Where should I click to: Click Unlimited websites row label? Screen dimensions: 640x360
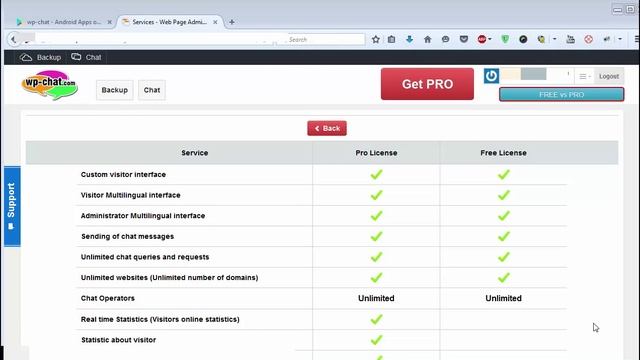(x=169, y=278)
